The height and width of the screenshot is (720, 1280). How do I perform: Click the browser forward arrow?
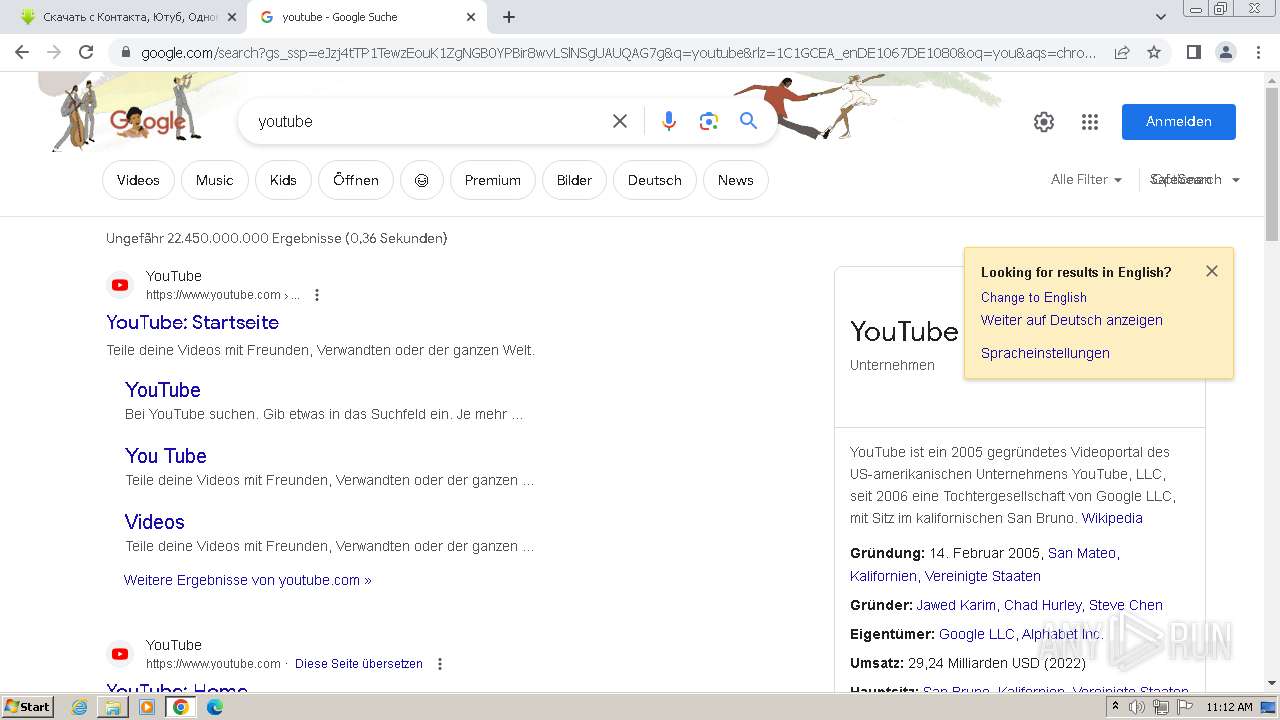click(x=54, y=52)
